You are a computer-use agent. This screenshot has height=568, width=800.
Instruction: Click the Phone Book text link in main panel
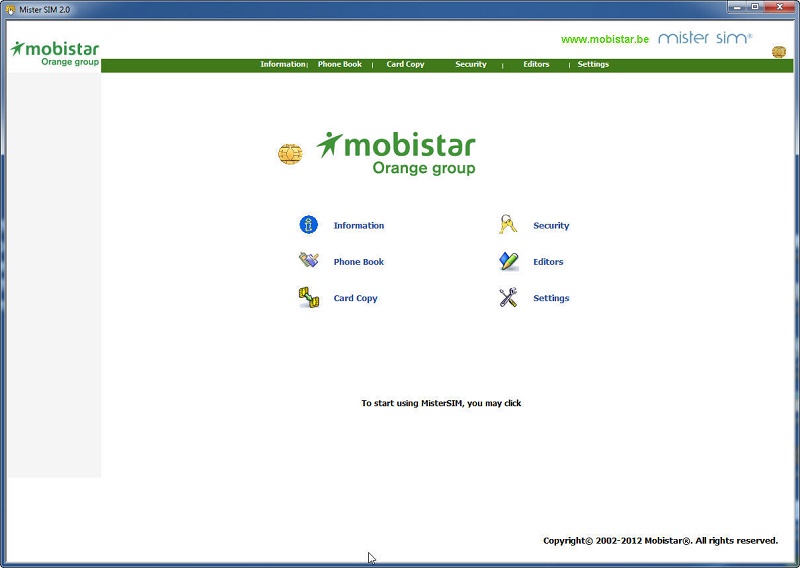[x=358, y=262]
